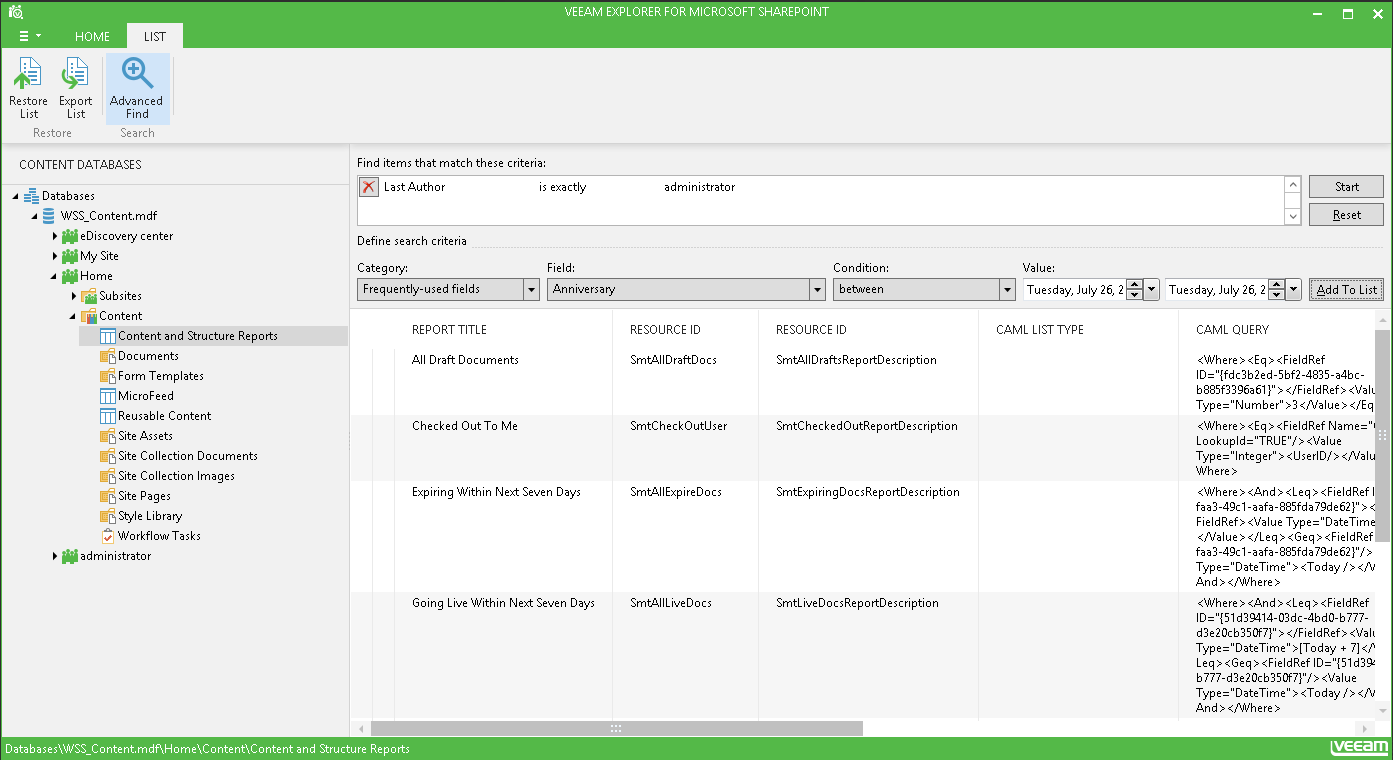
Task: Click the Home site icon
Action: [69, 276]
